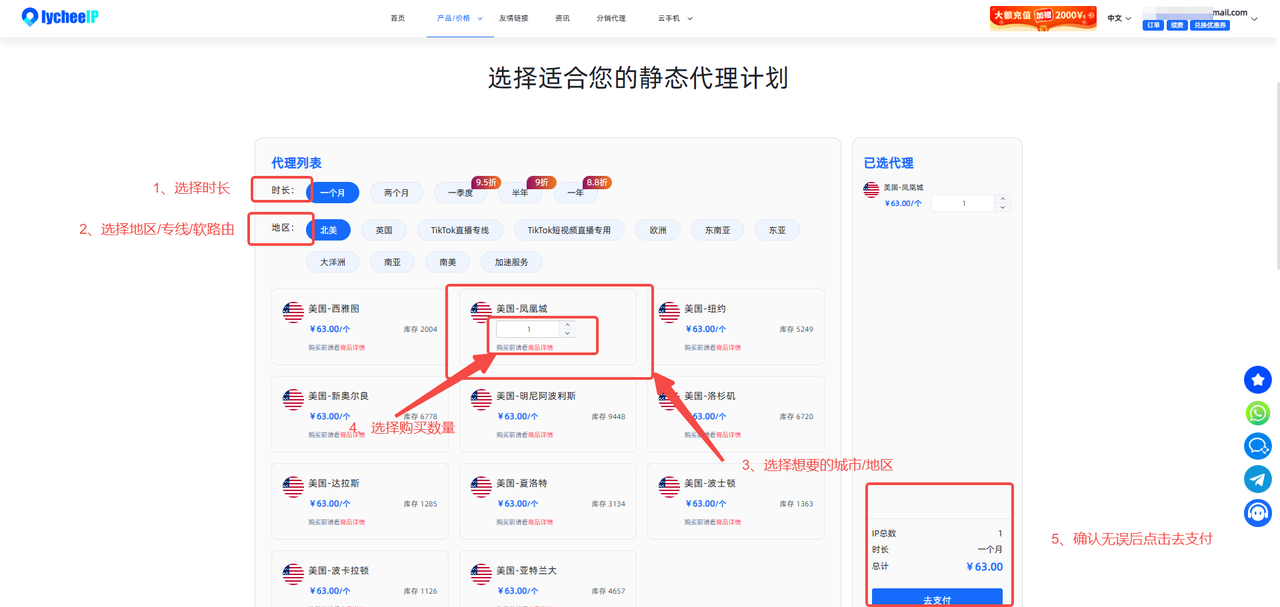Open the 分销代理 menu item
Viewport: 1280px width, 607px height.
coord(611,18)
